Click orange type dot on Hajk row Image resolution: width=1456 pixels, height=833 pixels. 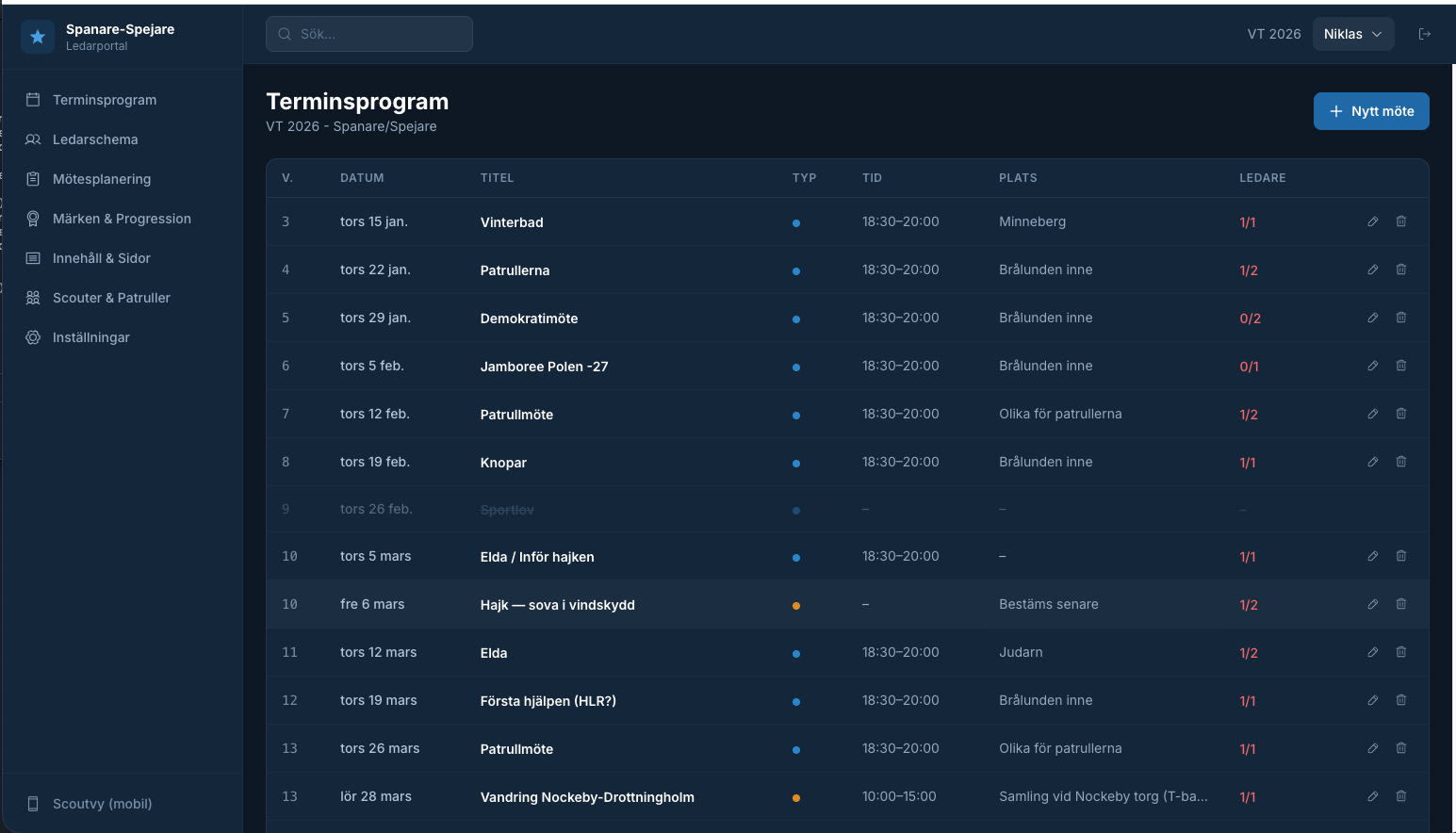(796, 606)
